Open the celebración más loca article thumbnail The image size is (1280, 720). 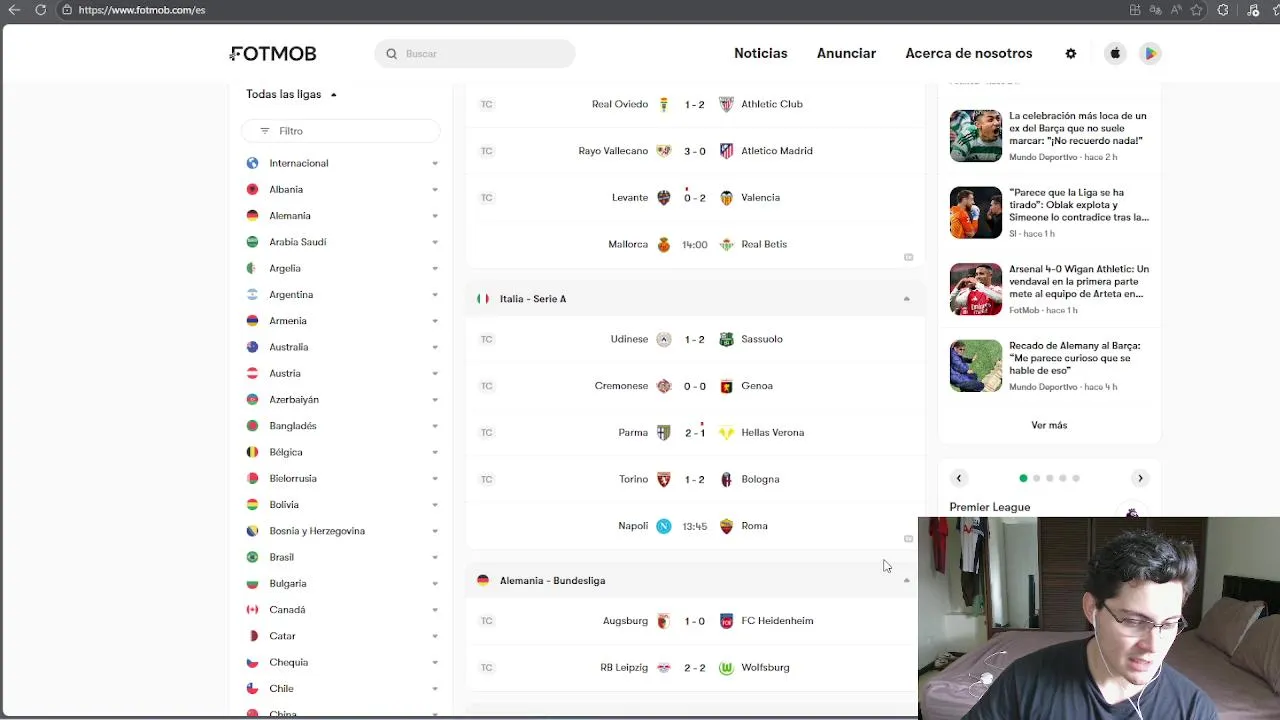pyautogui.click(x=976, y=136)
